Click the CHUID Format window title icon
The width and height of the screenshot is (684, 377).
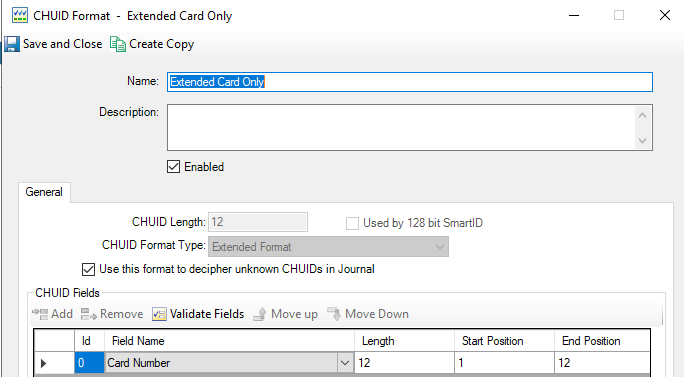click(20, 15)
